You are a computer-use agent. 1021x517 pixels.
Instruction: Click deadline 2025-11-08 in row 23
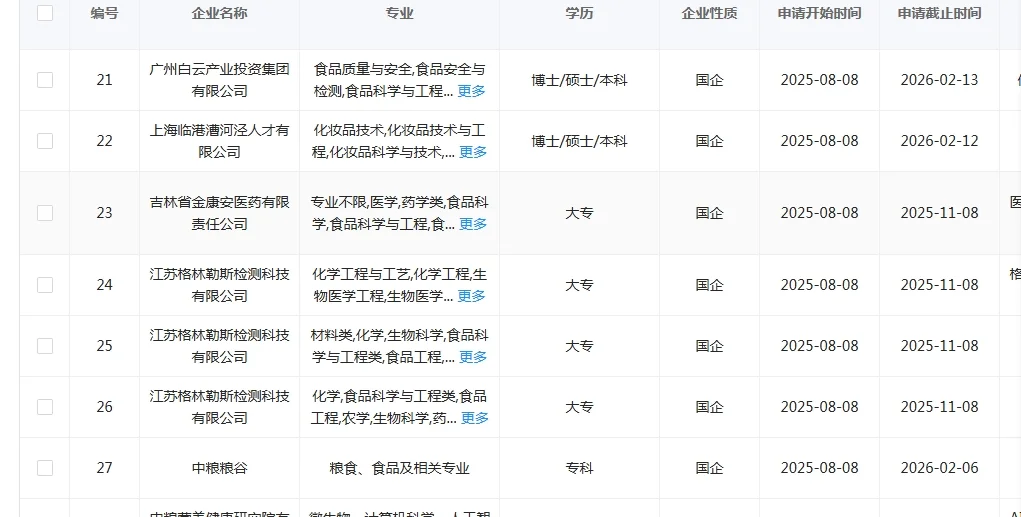click(939, 213)
